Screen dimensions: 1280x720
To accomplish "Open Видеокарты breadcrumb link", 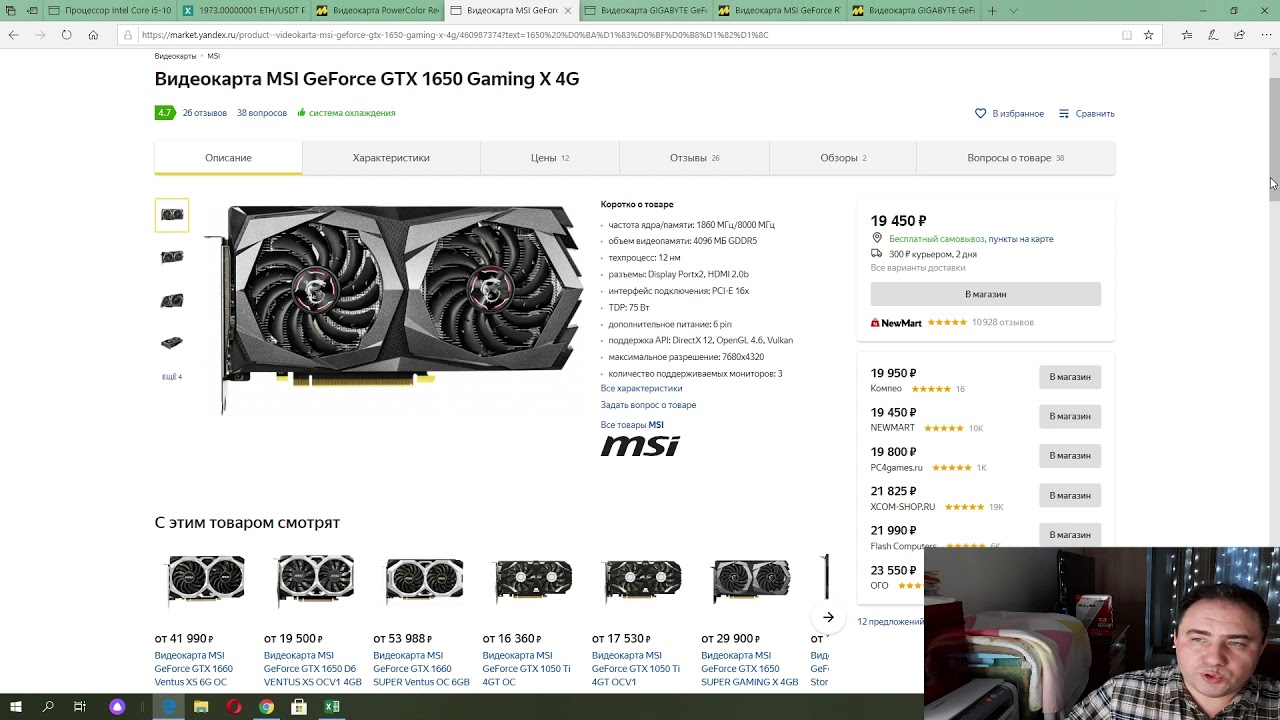I will click(175, 56).
